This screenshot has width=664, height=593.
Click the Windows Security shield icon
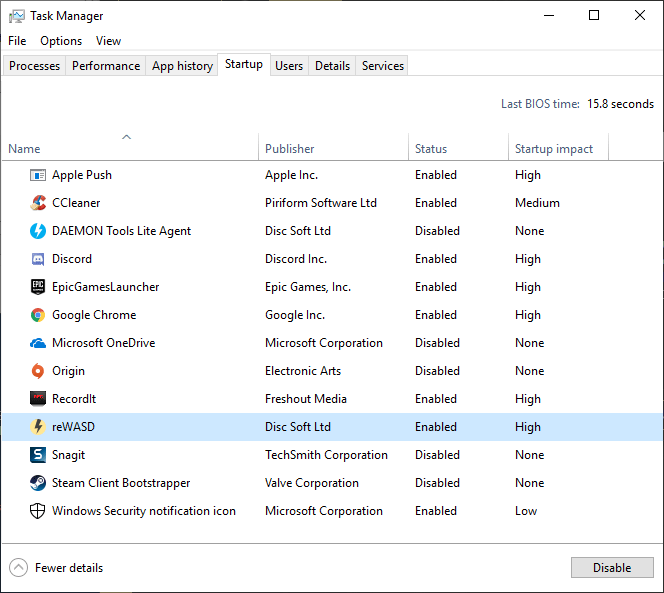click(x=38, y=511)
